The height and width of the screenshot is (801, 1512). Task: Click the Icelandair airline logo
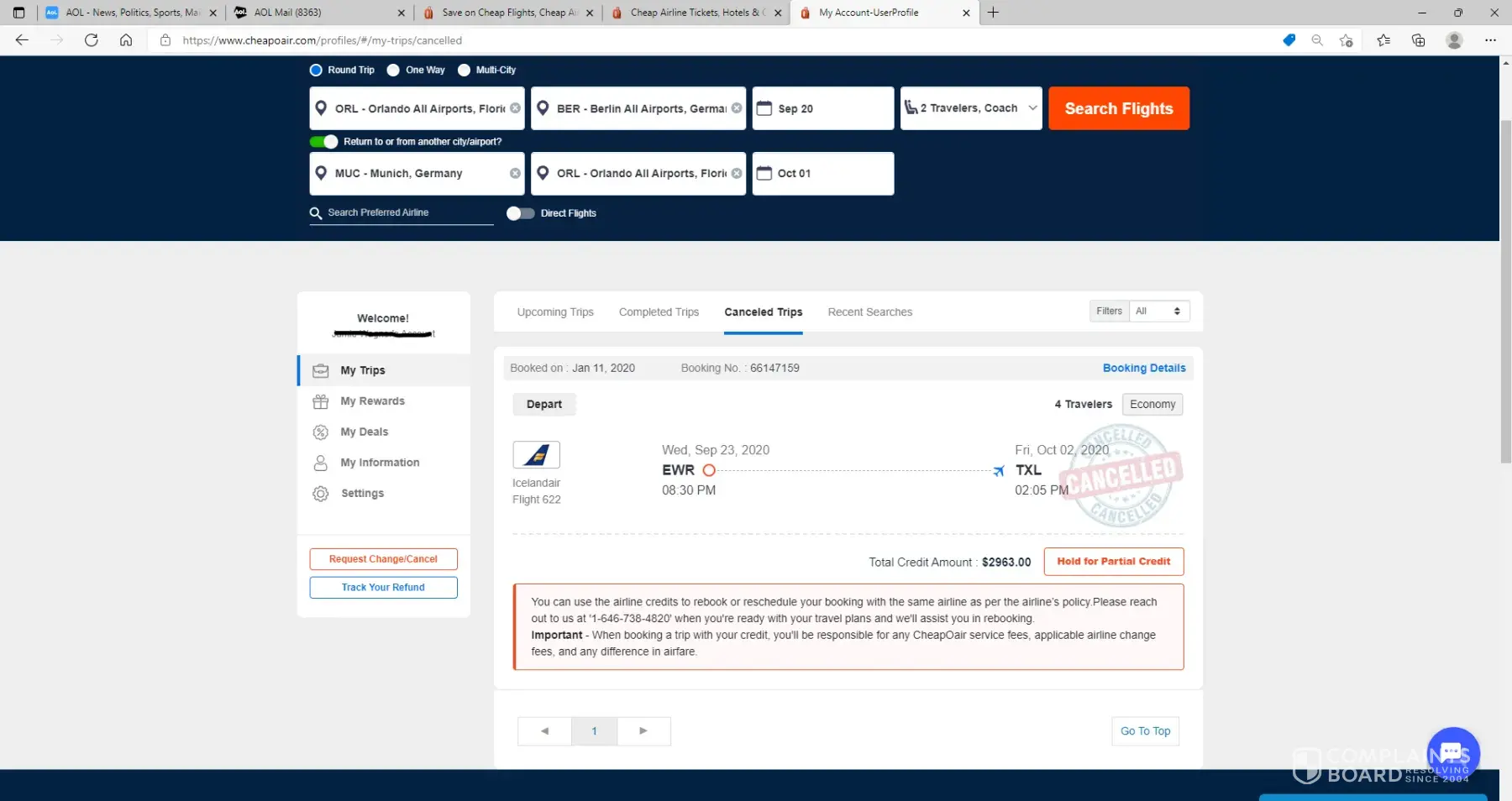point(536,455)
